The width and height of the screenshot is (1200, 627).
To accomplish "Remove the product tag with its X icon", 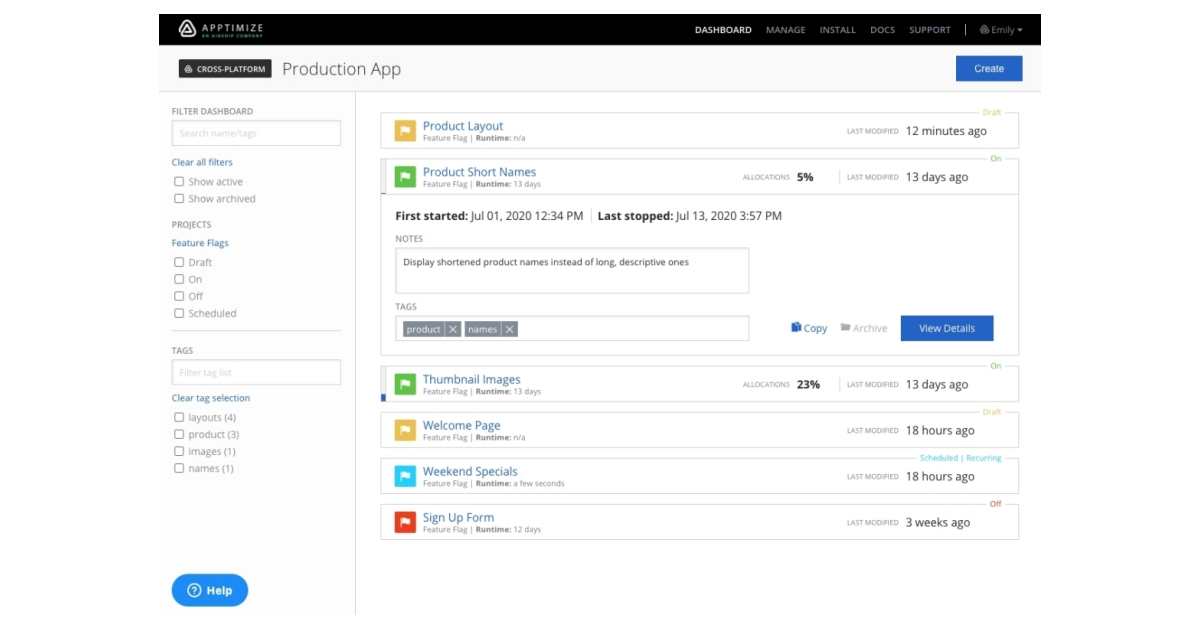I will (x=453, y=329).
